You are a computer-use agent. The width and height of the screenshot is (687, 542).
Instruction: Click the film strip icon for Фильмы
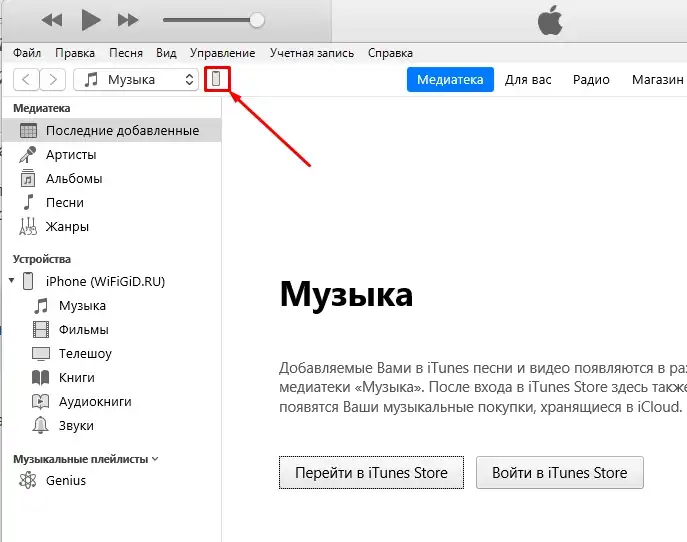41,329
